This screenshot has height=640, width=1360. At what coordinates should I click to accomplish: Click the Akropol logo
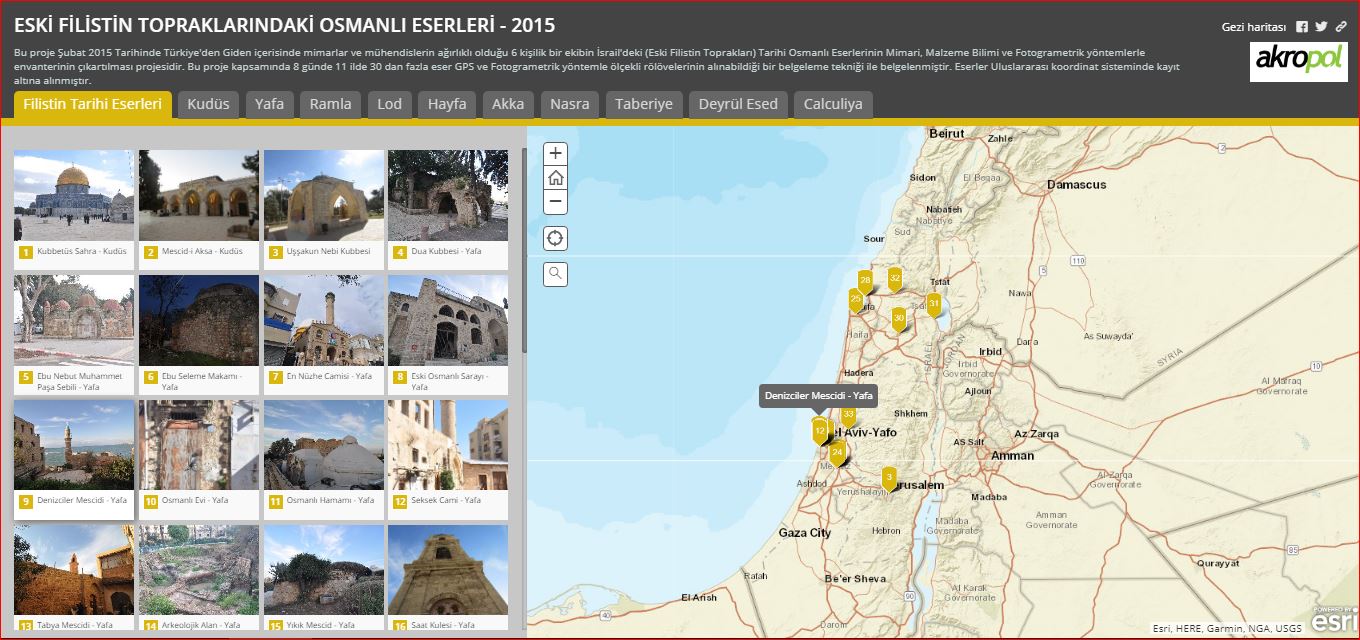tap(1298, 61)
